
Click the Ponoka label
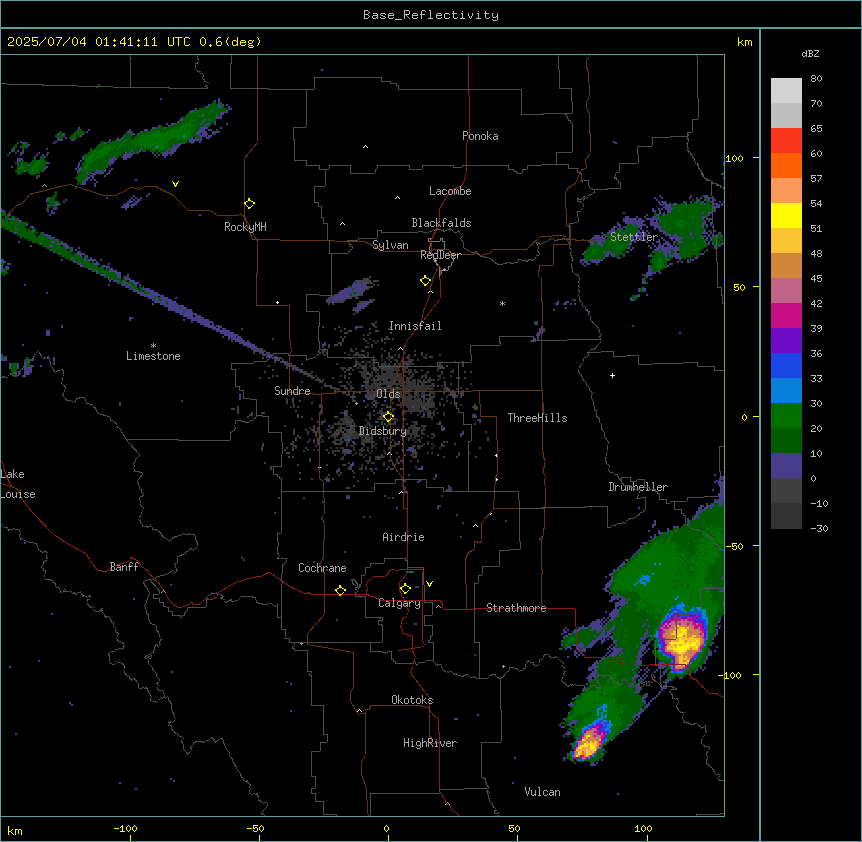pyautogui.click(x=480, y=136)
